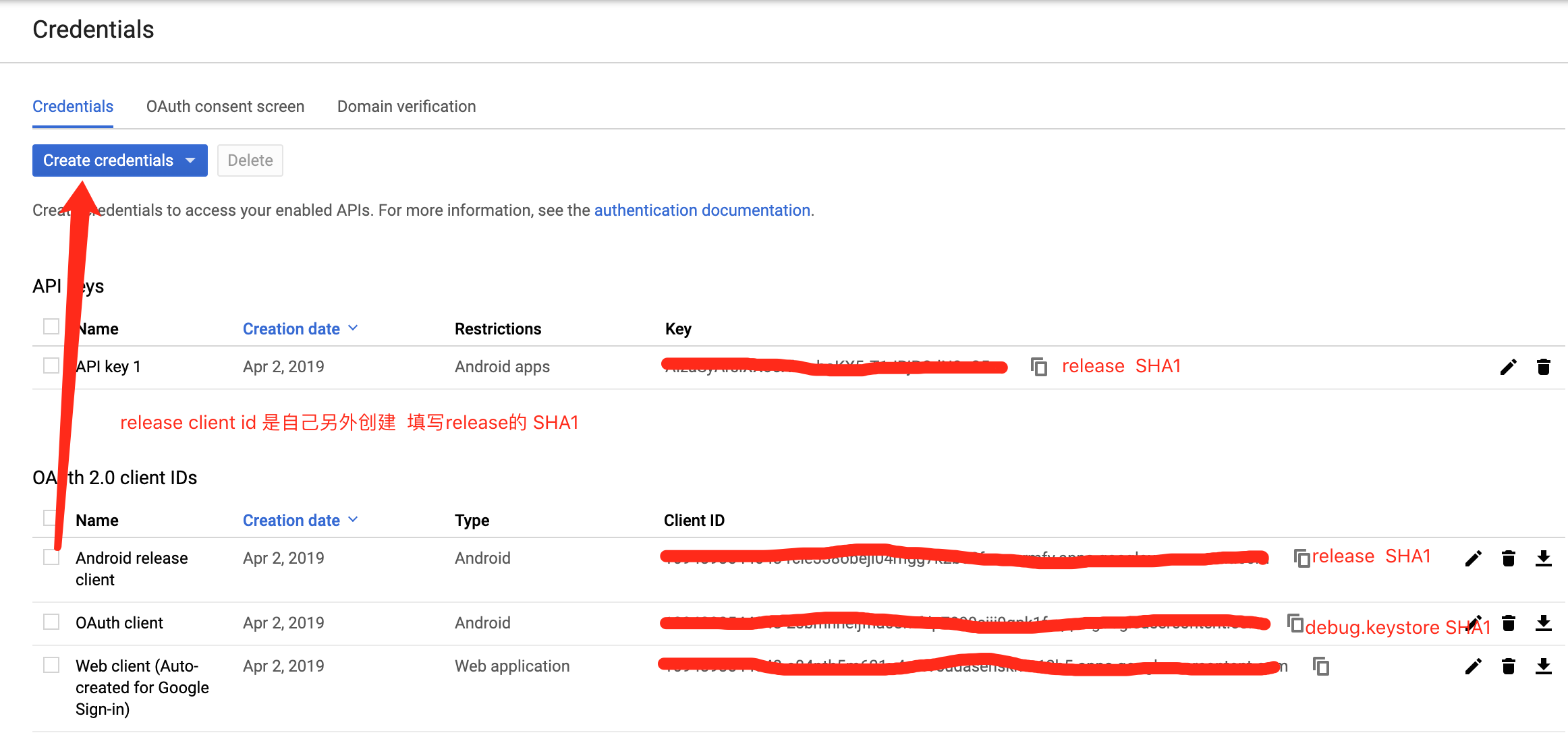Switch to the OAuth consent screen tab

225,106
